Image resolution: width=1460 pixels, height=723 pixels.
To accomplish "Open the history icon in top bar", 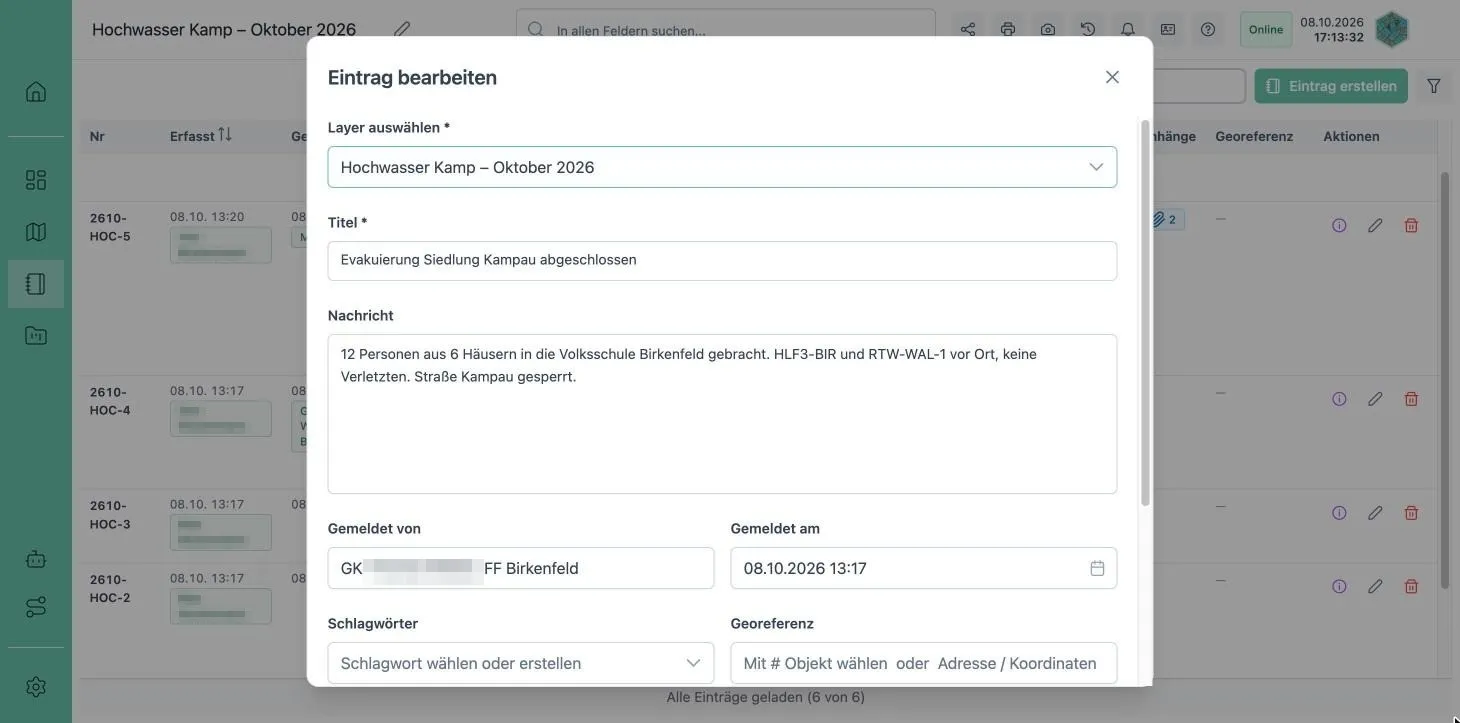I will tap(1088, 29).
